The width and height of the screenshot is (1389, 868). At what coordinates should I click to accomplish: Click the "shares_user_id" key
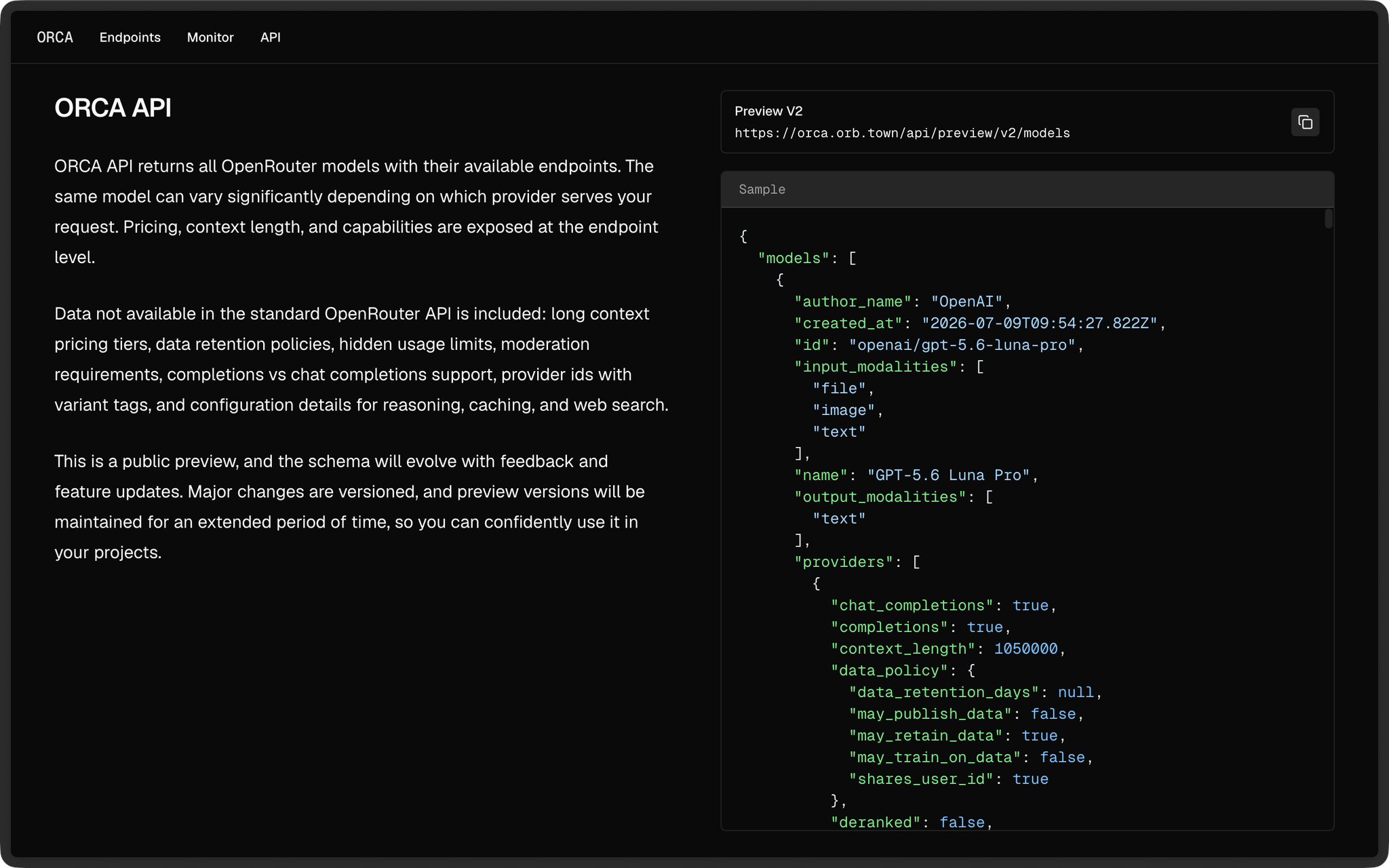point(921,779)
